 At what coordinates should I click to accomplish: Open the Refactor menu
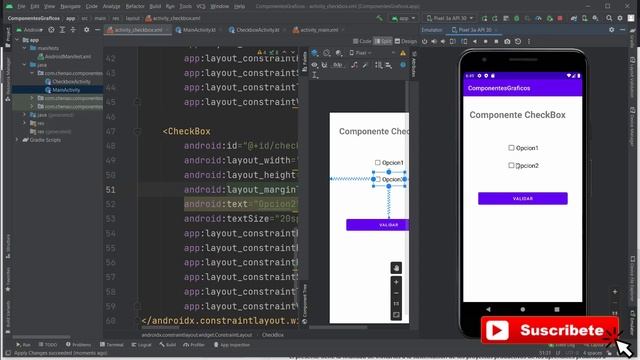(135, 7)
